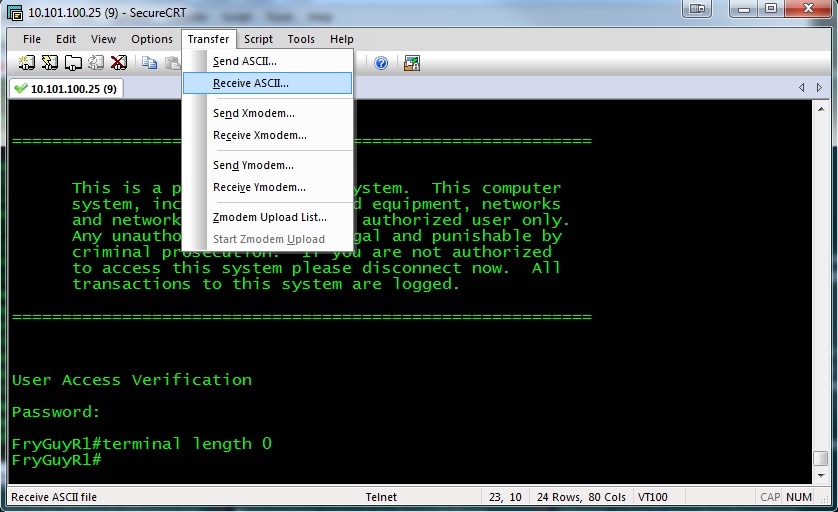Open the Help menu
This screenshot has height=512, width=838.
point(342,39)
